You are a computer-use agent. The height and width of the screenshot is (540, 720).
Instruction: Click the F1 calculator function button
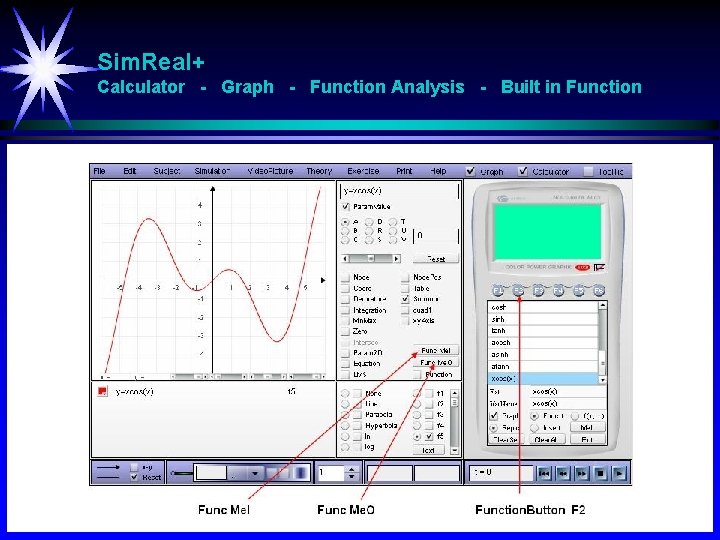tap(498, 291)
